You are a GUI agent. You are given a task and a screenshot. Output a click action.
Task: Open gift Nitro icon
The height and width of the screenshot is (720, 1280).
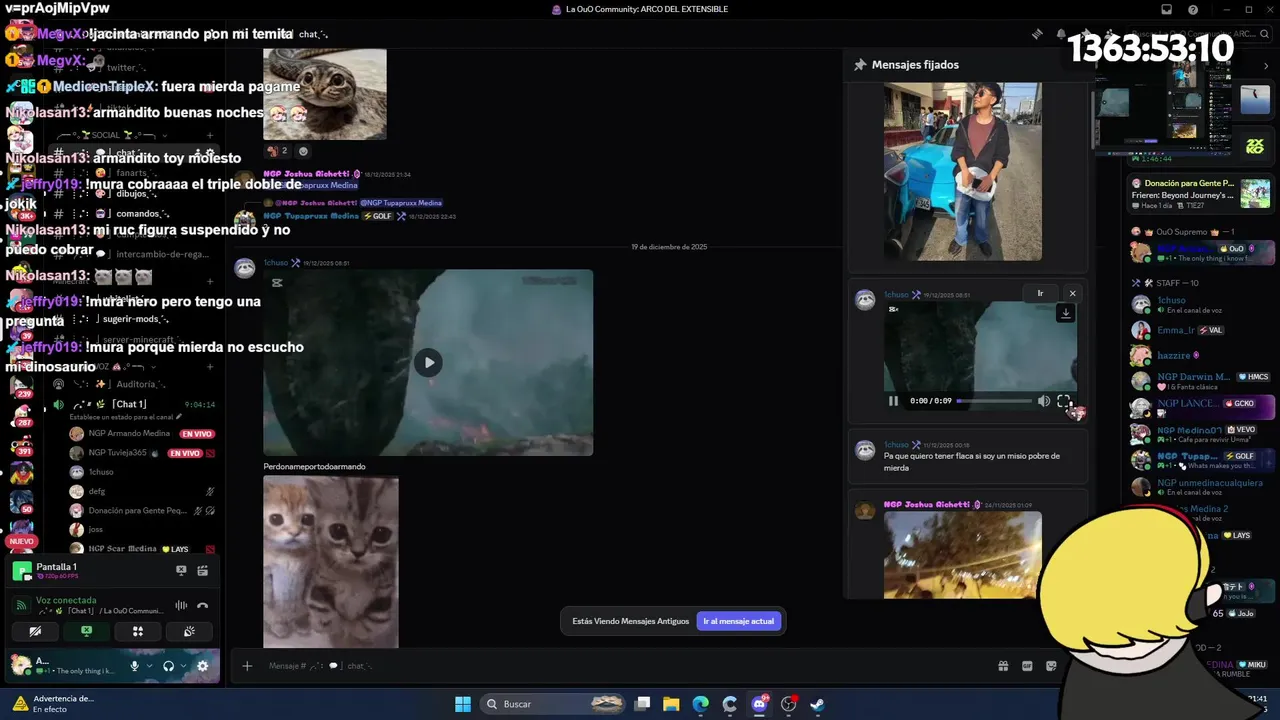click(1003, 666)
